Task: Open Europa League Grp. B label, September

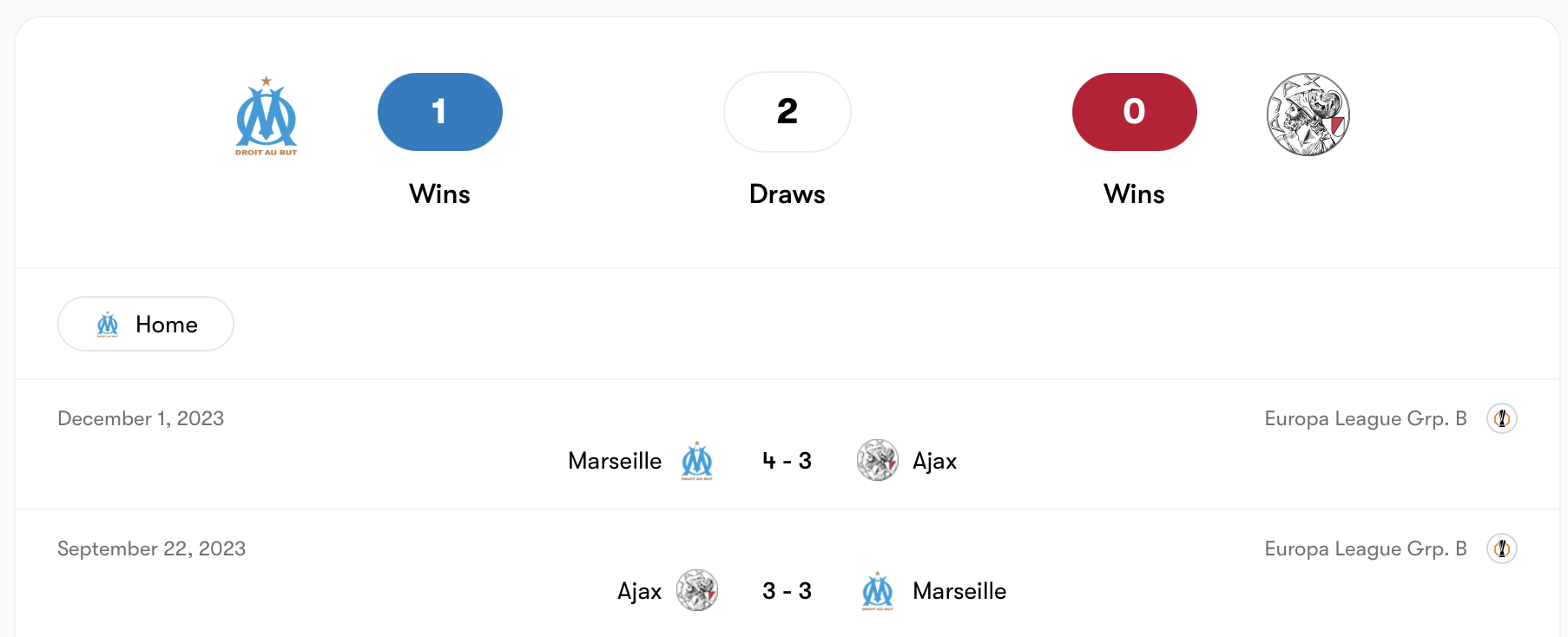Action: (1365, 548)
